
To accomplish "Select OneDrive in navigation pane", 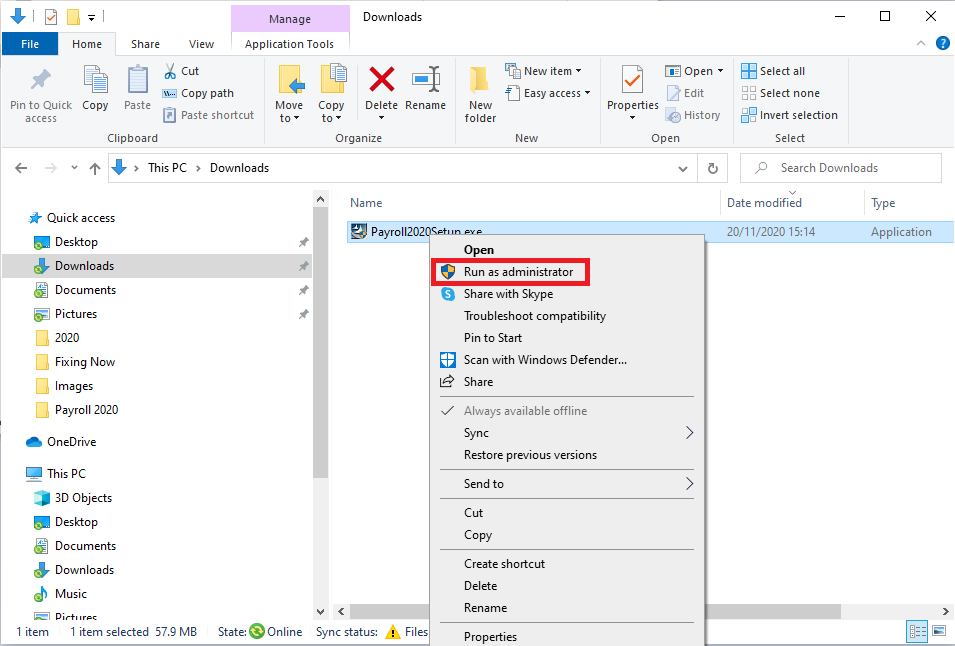I will coord(71,442).
